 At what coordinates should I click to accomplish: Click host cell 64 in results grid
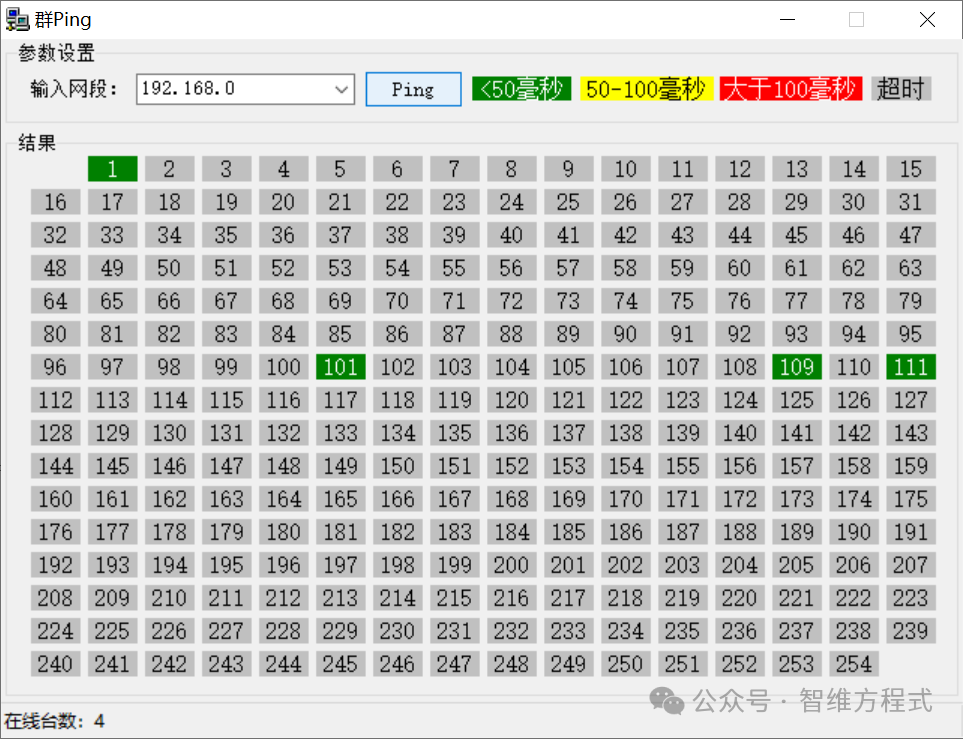pyautogui.click(x=55, y=301)
